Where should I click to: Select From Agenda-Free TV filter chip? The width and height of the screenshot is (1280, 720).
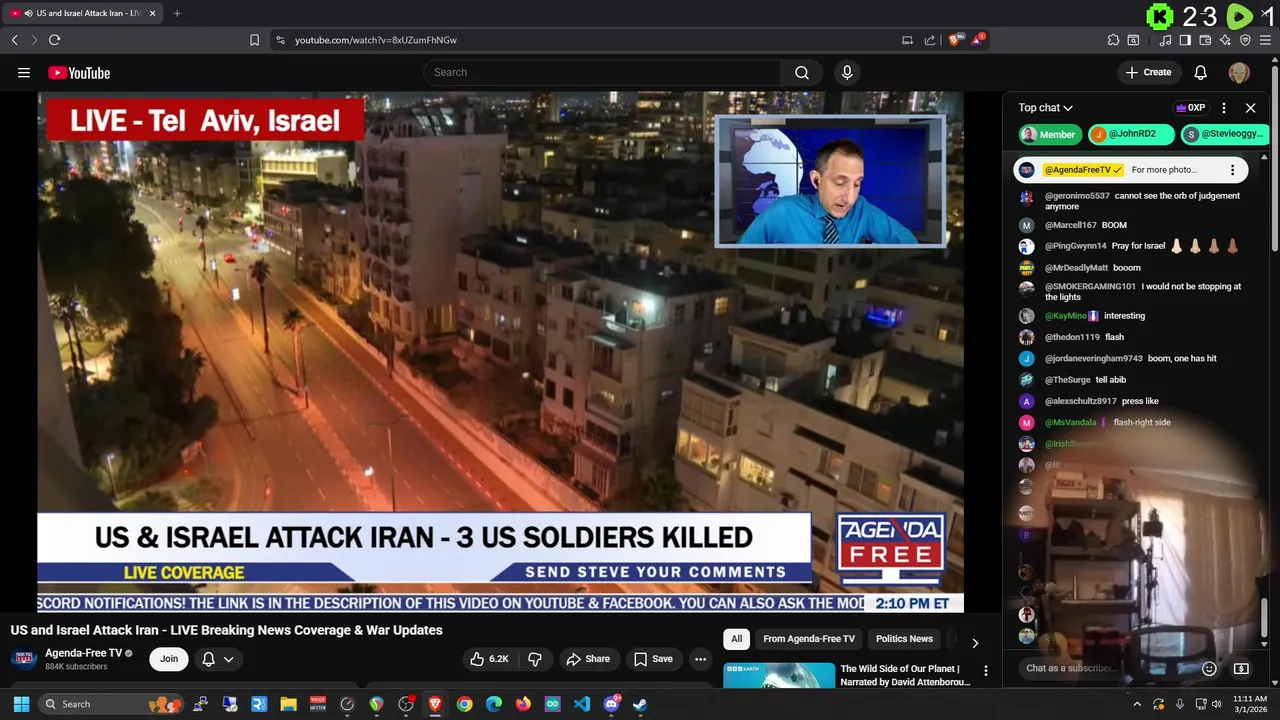pos(809,639)
